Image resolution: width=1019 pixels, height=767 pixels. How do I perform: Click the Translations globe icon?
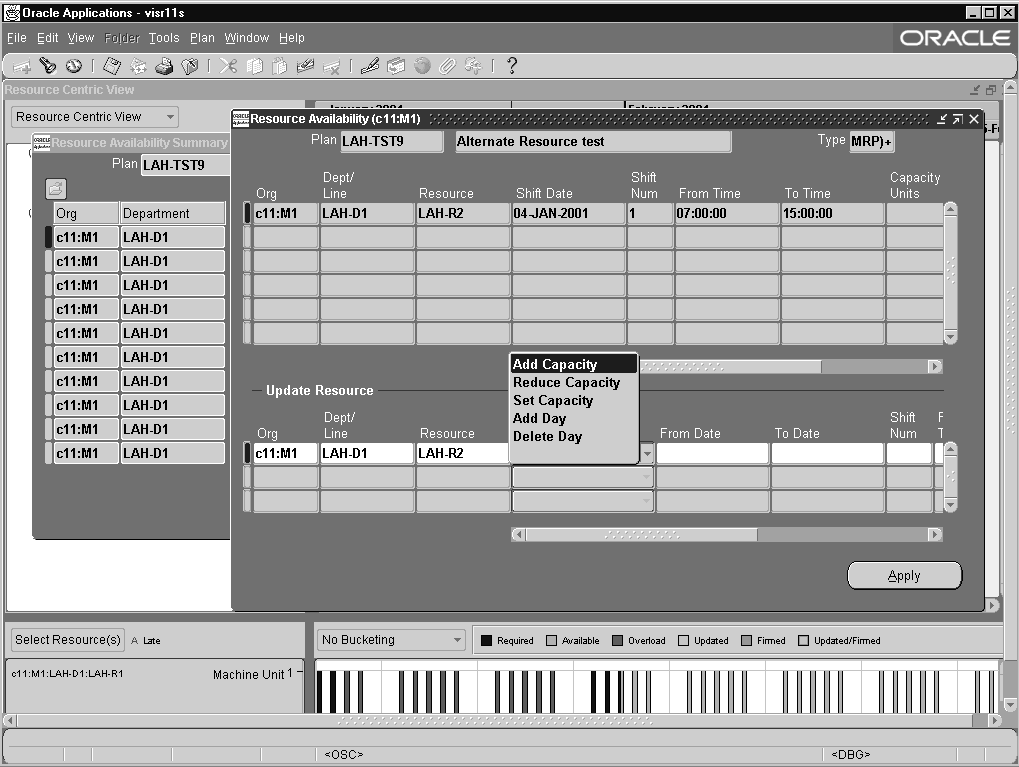click(x=422, y=66)
